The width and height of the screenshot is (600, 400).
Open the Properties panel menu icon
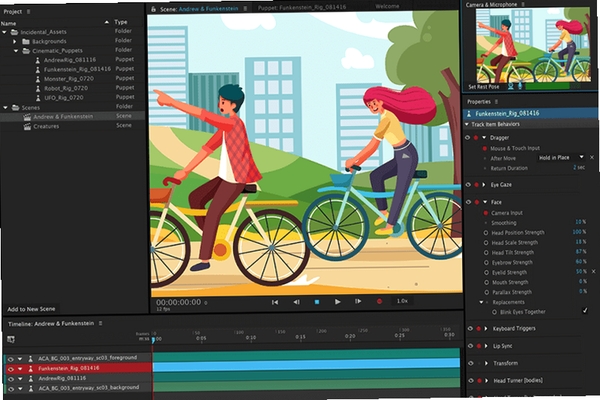click(x=496, y=102)
